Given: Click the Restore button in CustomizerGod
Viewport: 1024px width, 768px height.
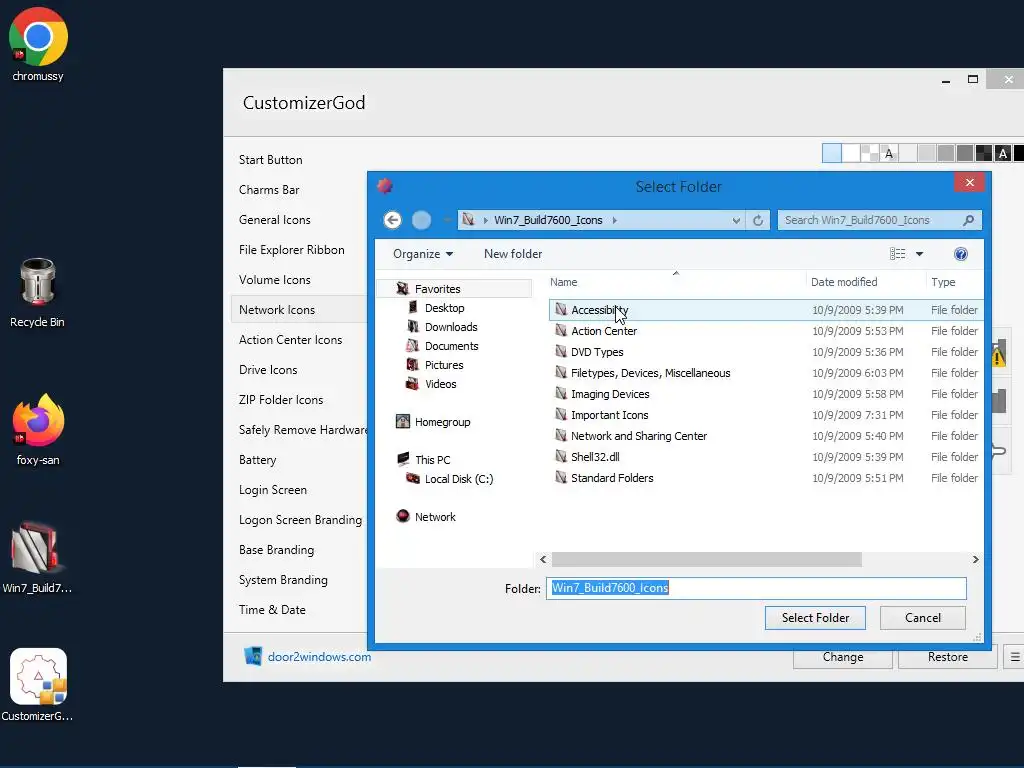Looking at the screenshot, I should 948,657.
